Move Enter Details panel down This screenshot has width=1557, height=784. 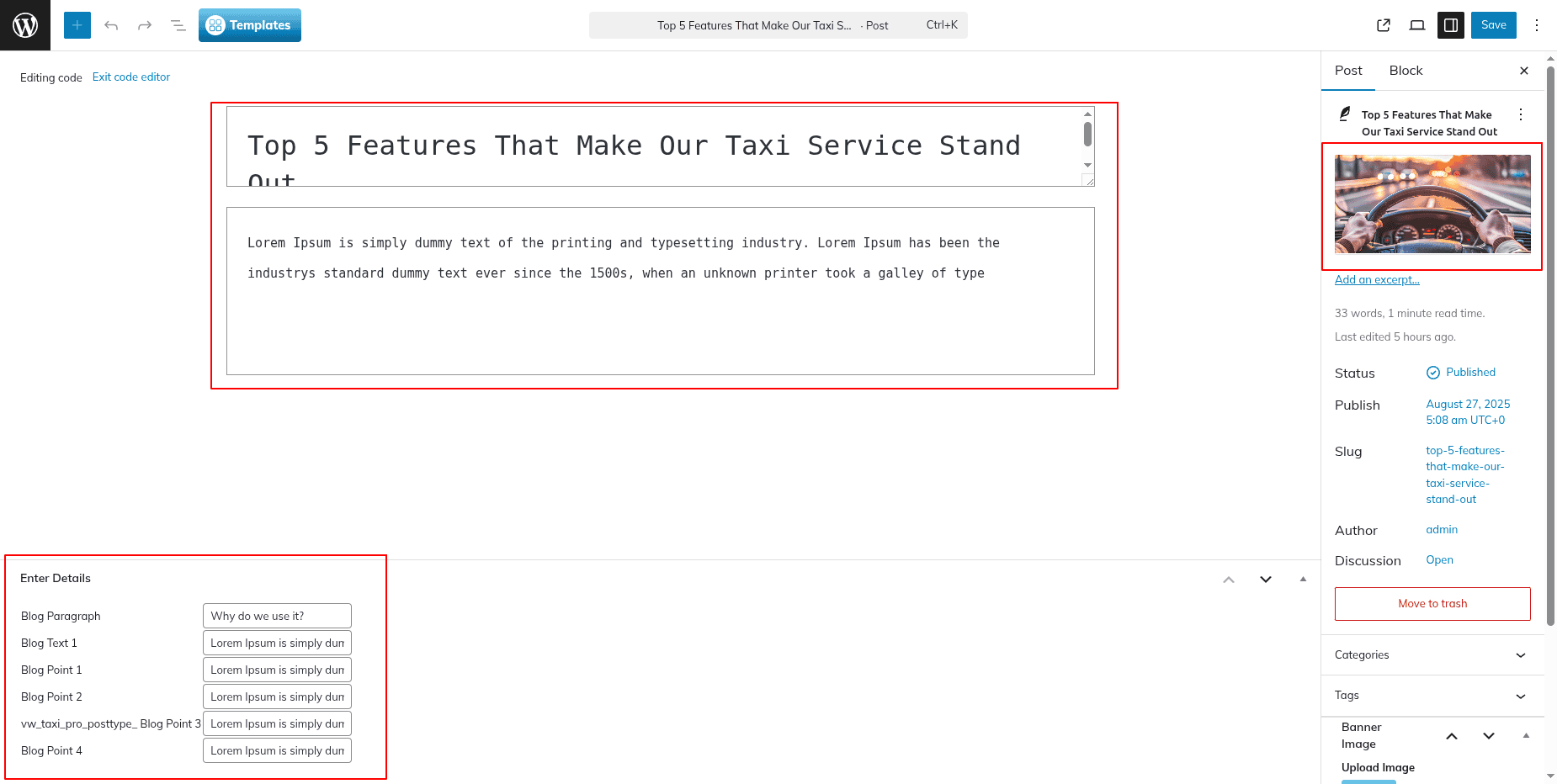tap(1266, 579)
